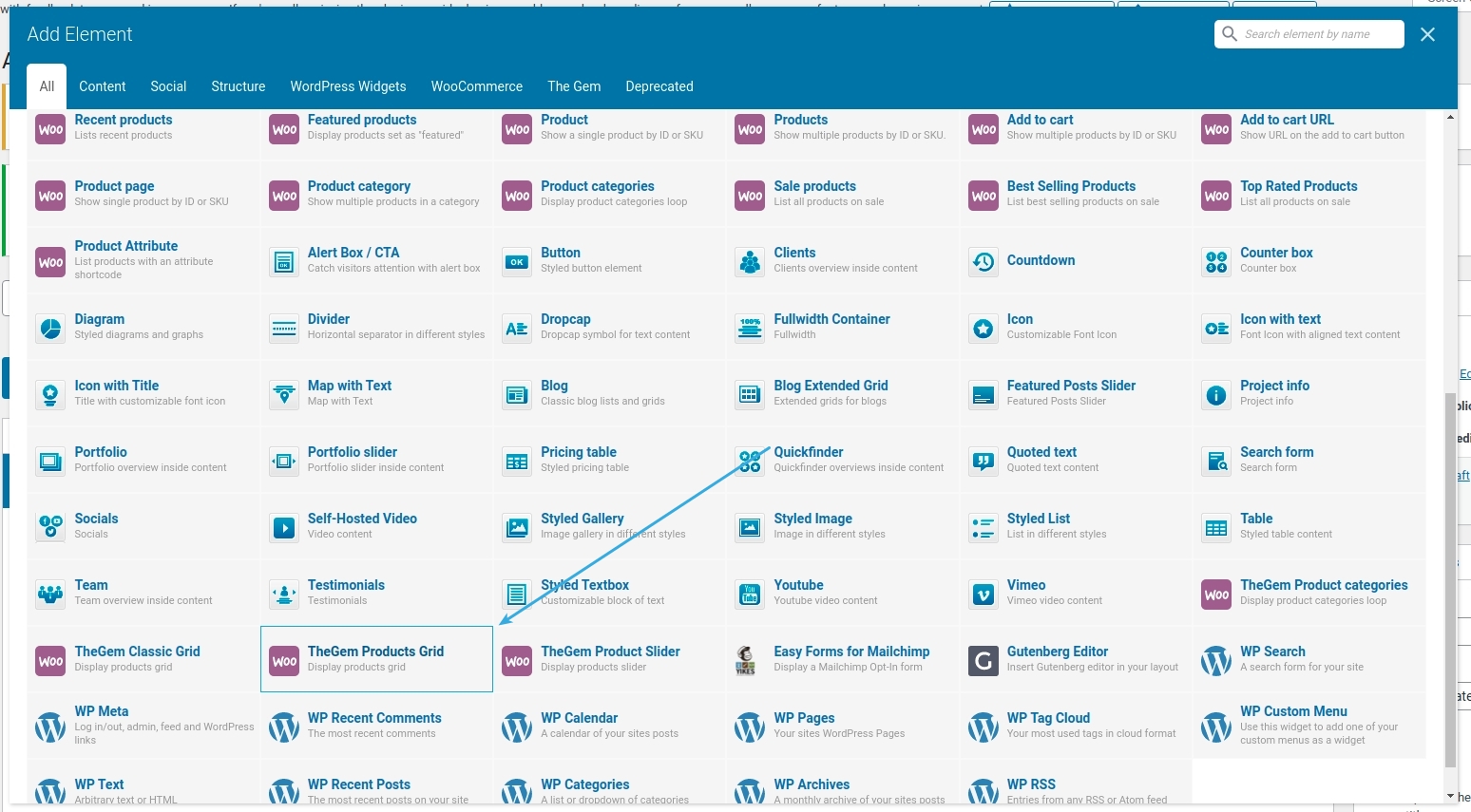Close the Add Element dialog

coord(1426,34)
